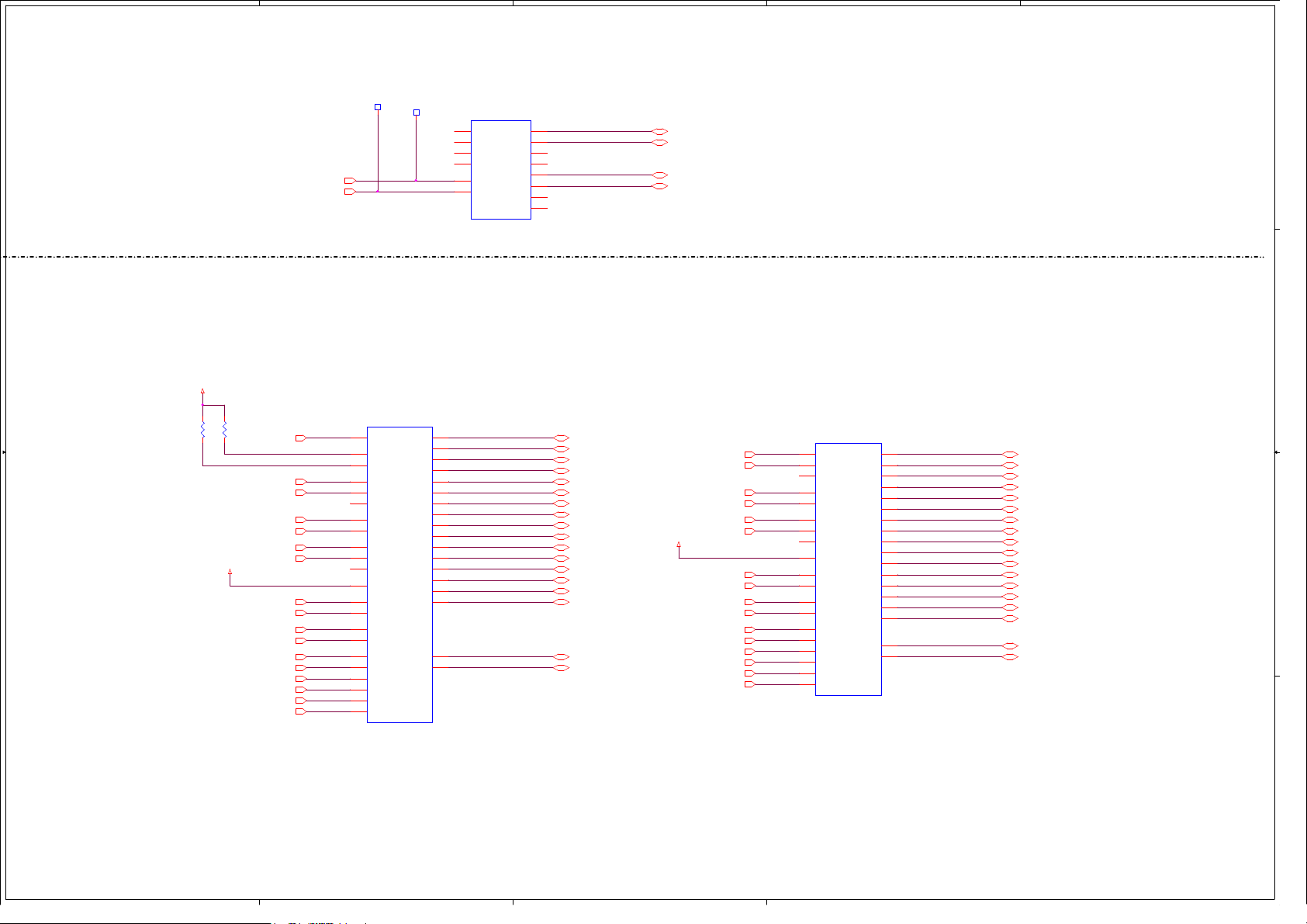The height and width of the screenshot is (924, 1307).
Task: Select the left pull-up resistor symbol
Action: [x=202, y=430]
